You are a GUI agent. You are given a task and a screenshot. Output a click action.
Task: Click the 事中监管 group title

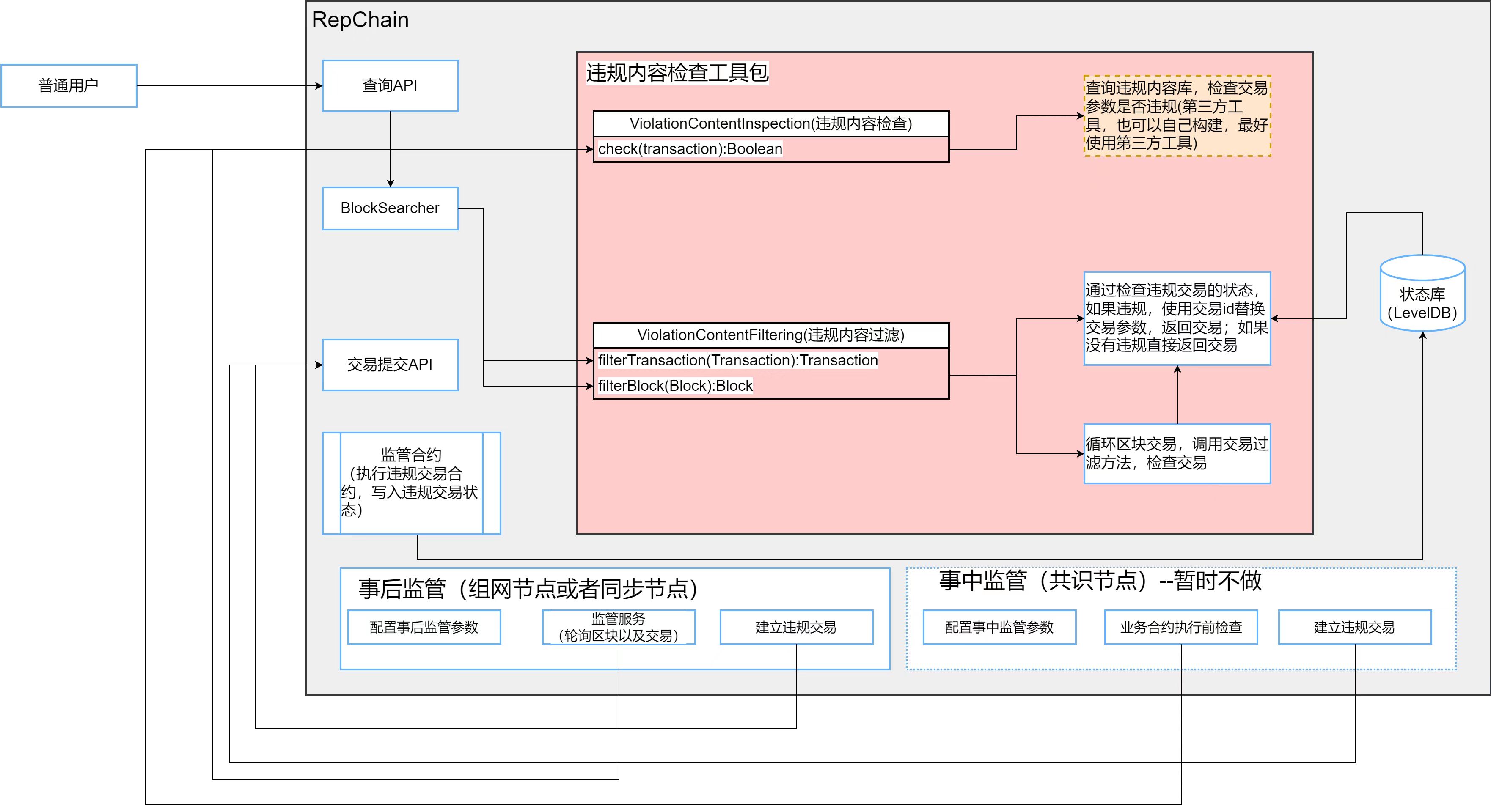click(1100, 581)
